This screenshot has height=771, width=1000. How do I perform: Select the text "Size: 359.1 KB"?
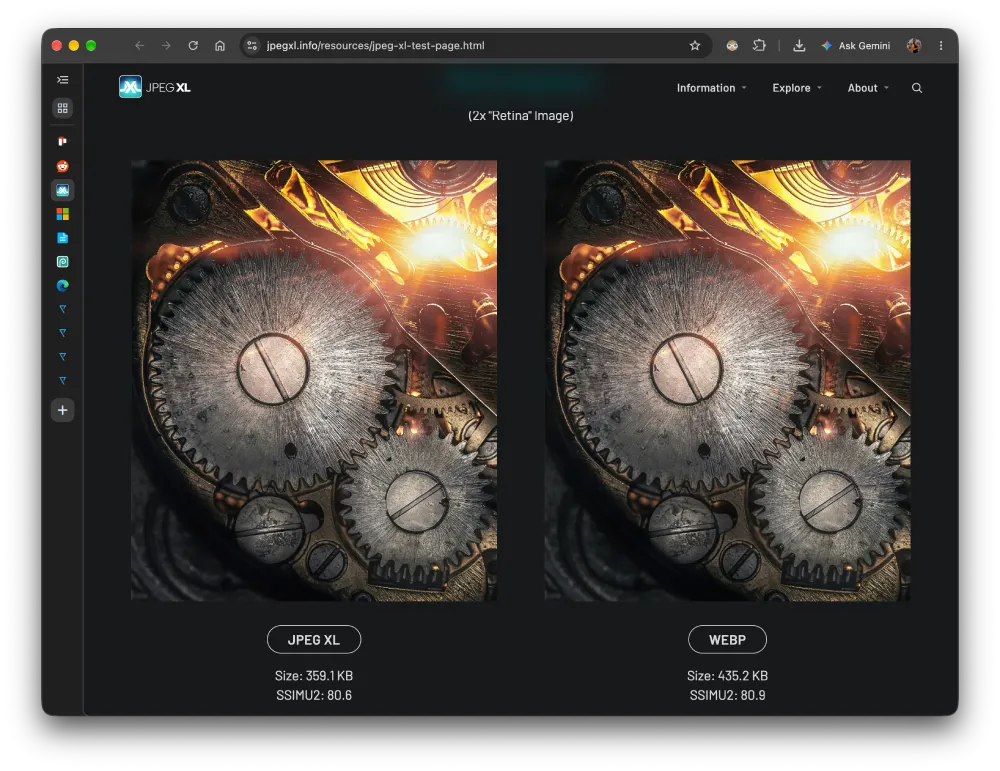click(x=314, y=675)
